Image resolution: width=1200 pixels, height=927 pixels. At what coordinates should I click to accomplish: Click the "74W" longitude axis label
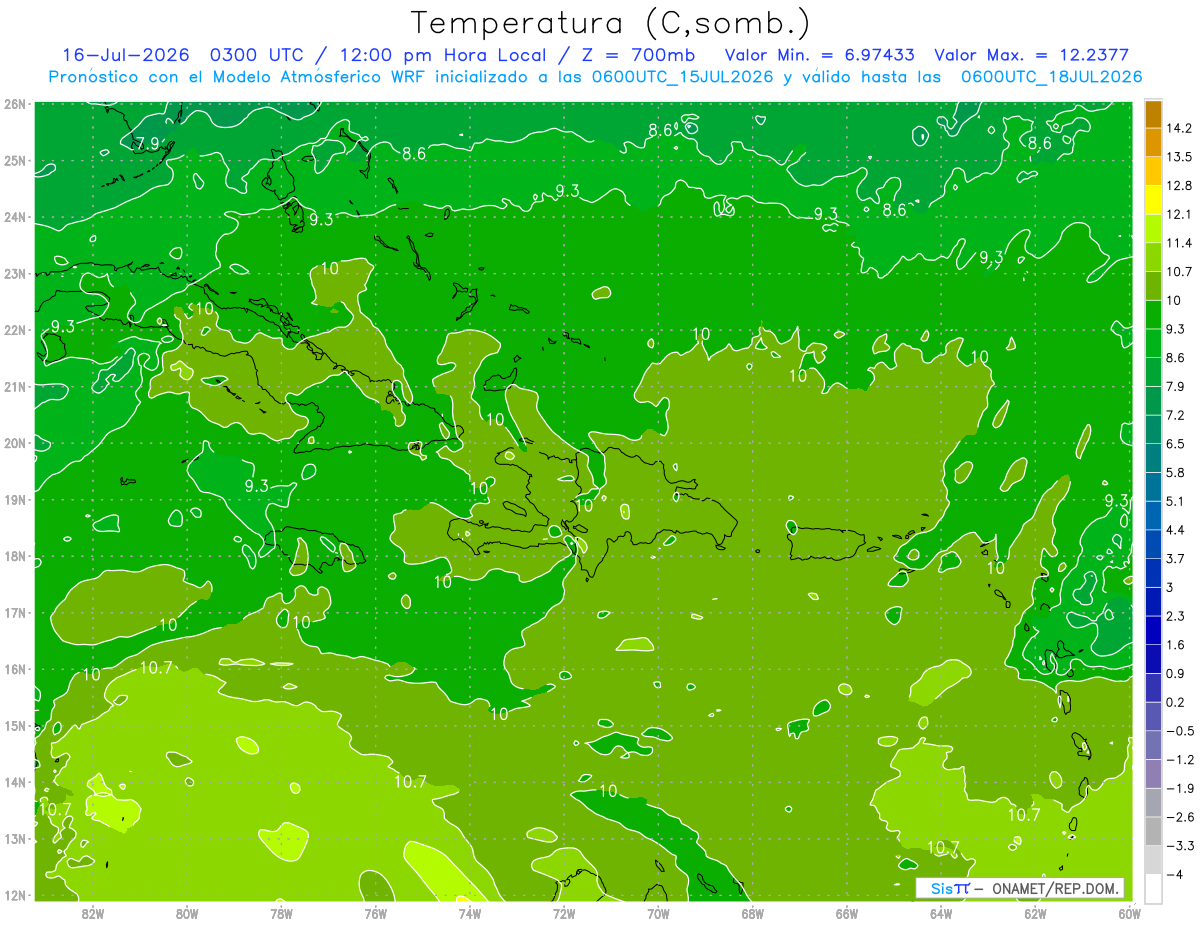pyautogui.click(x=470, y=913)
